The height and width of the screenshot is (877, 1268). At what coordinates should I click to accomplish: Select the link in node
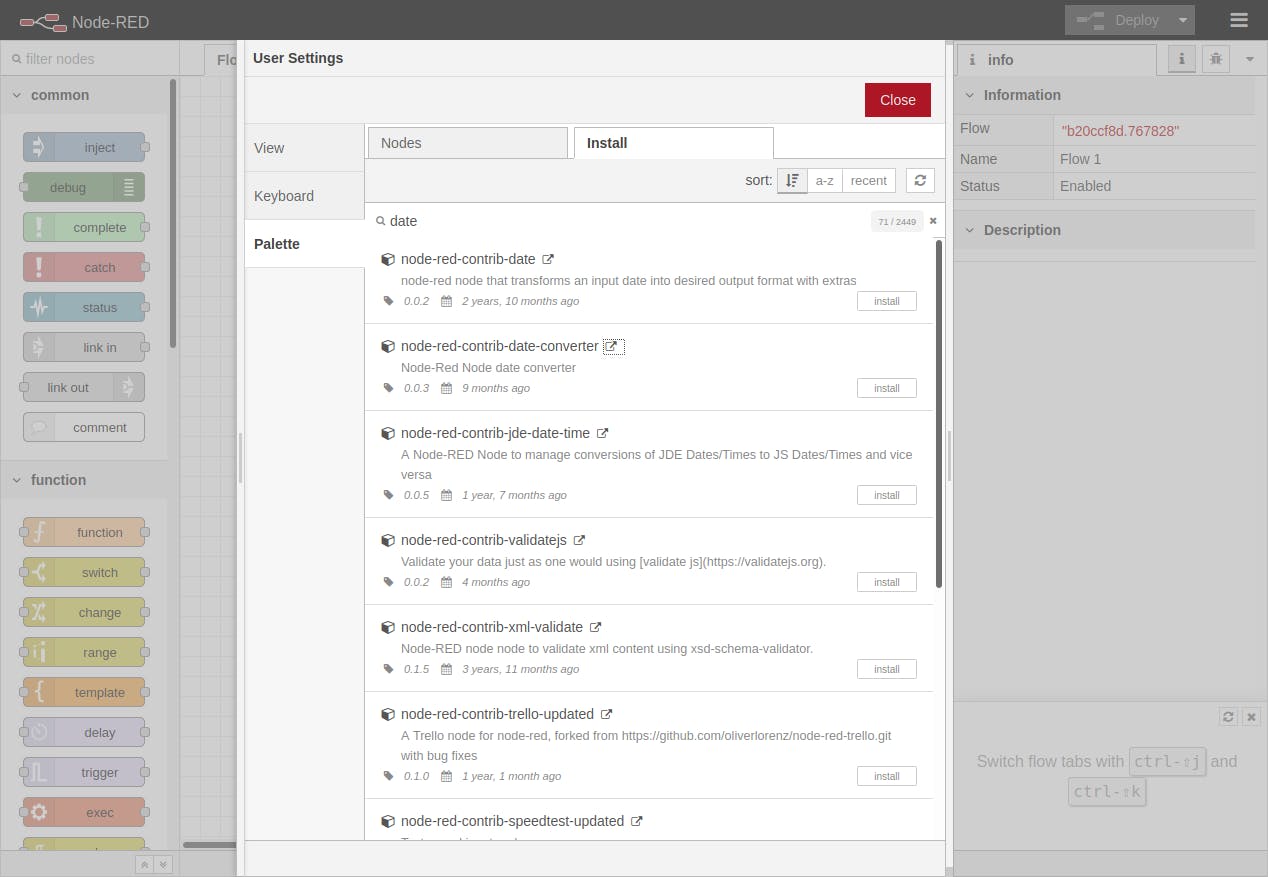[84, 347]
